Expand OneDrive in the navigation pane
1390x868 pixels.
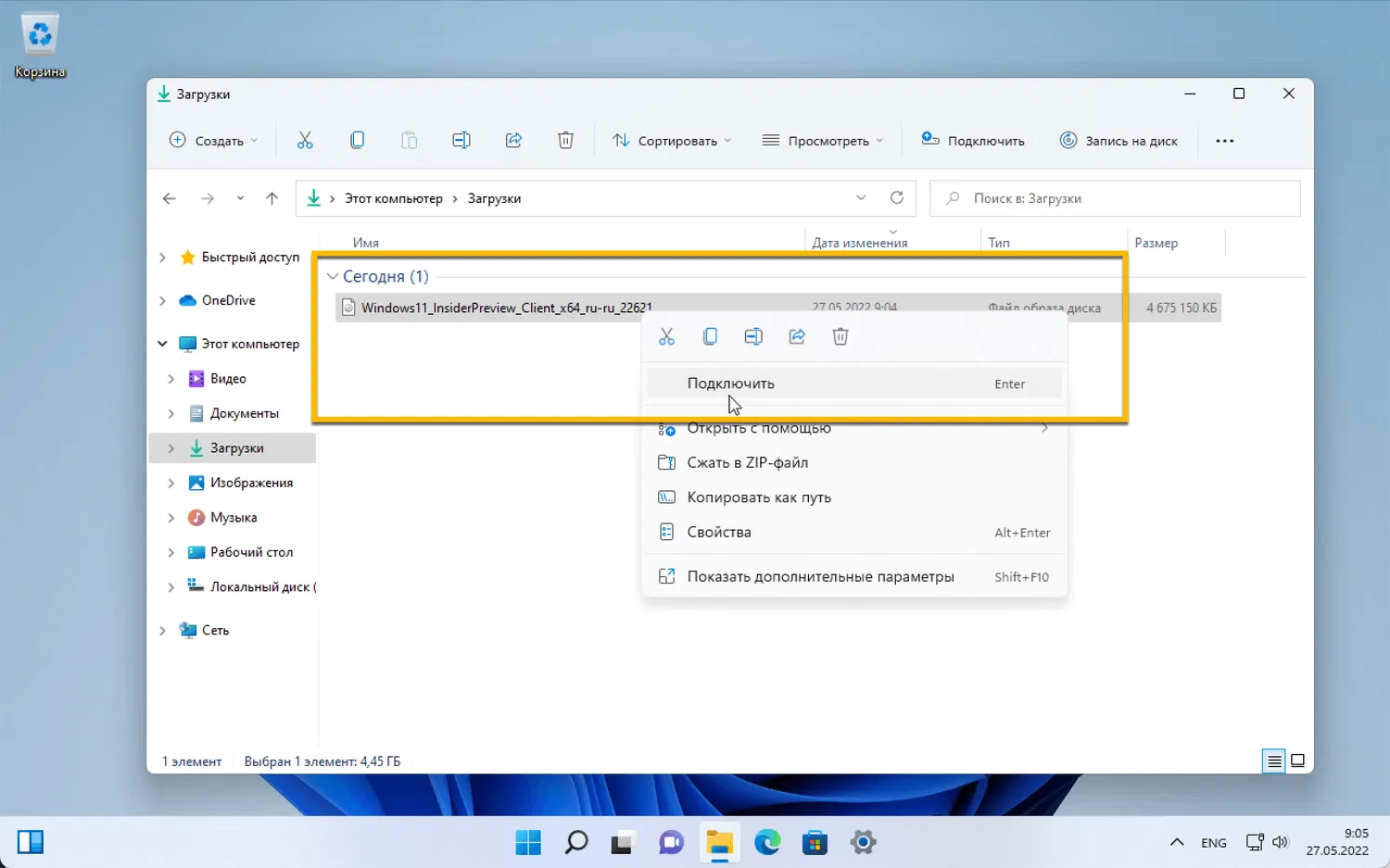pyautogui.click(x=163, y=300)
